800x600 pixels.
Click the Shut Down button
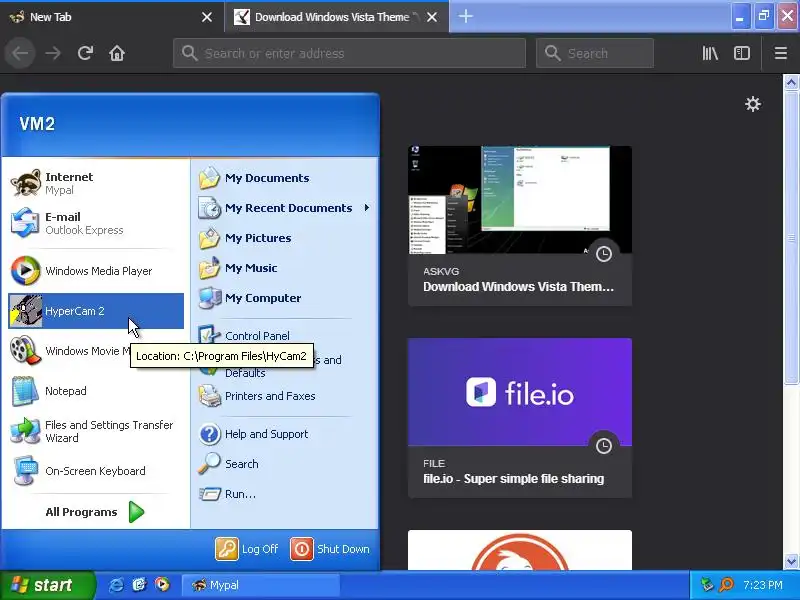[331, 549]
